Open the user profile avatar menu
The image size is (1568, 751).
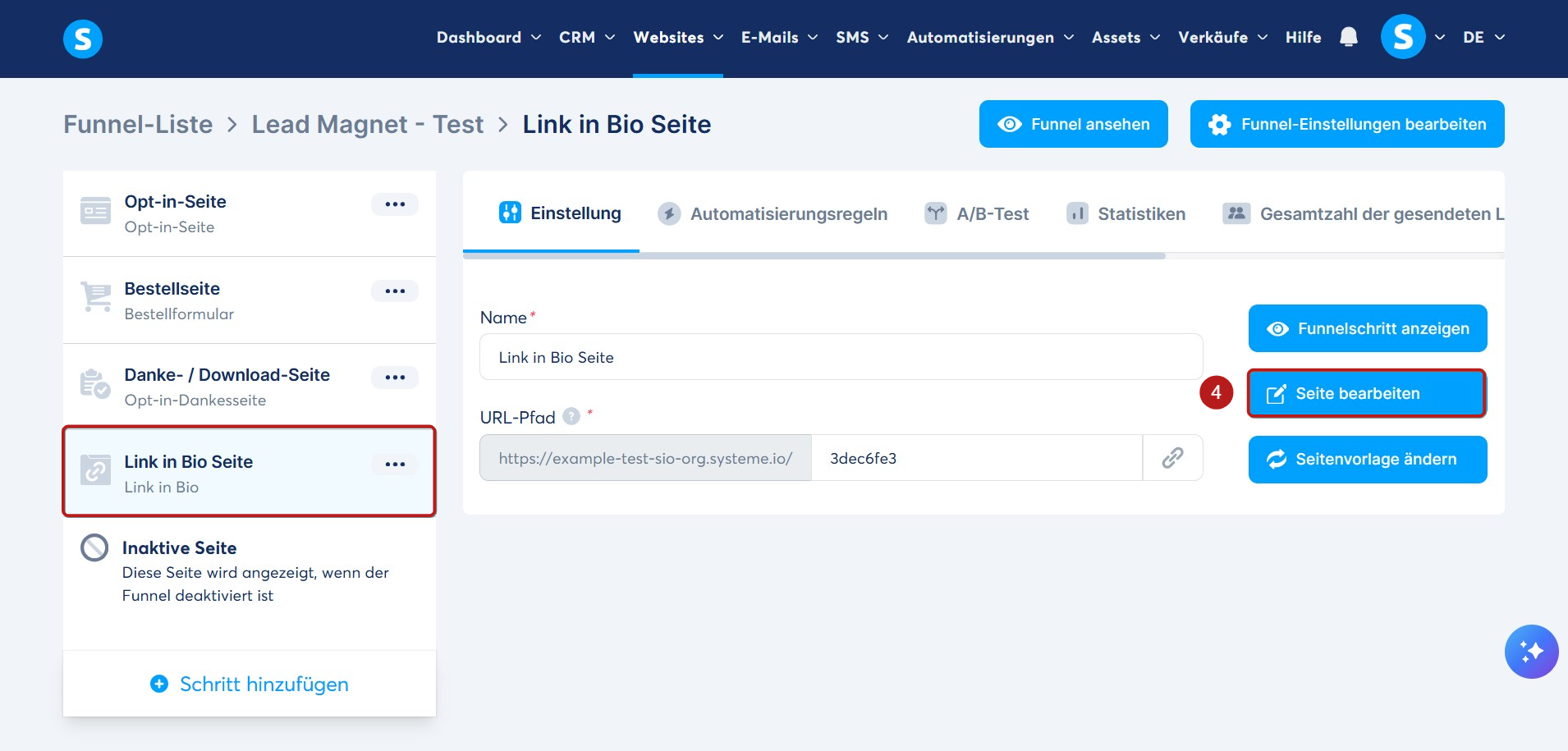[x=1403, y=37]
